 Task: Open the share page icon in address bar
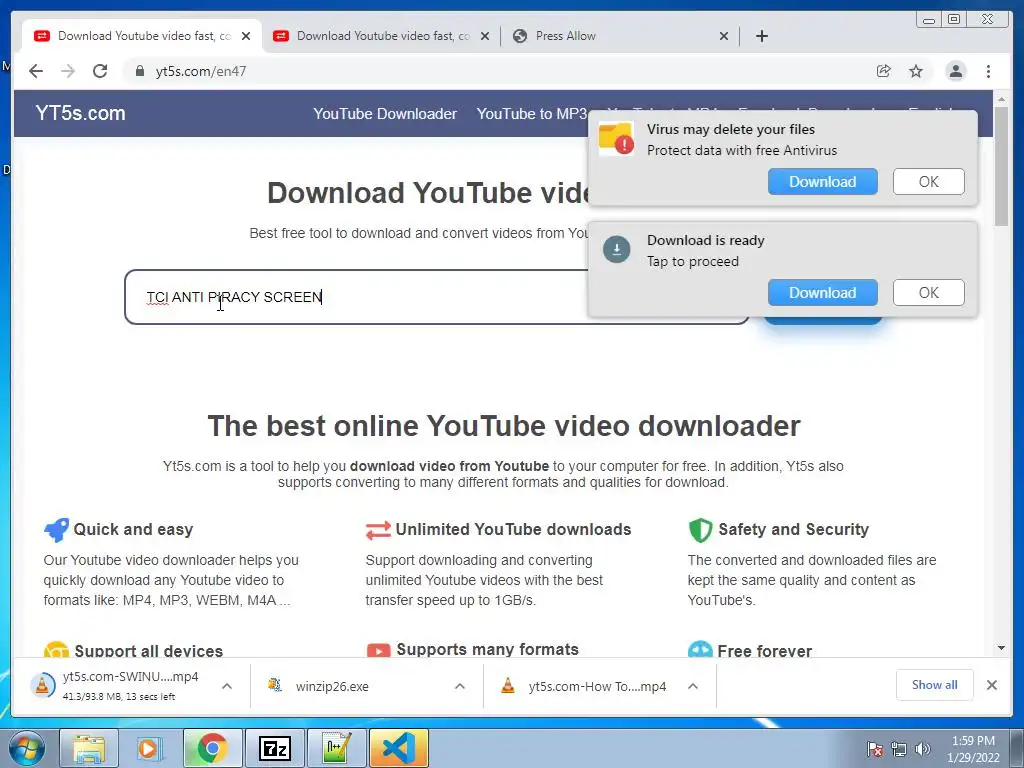(x=884, y=71)
